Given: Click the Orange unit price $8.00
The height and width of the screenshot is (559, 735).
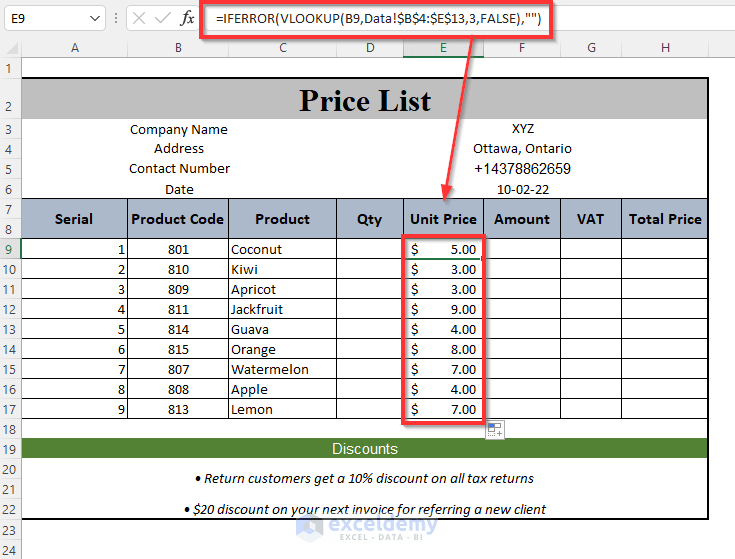Looking at the screenshot, I should click(443, 350).
